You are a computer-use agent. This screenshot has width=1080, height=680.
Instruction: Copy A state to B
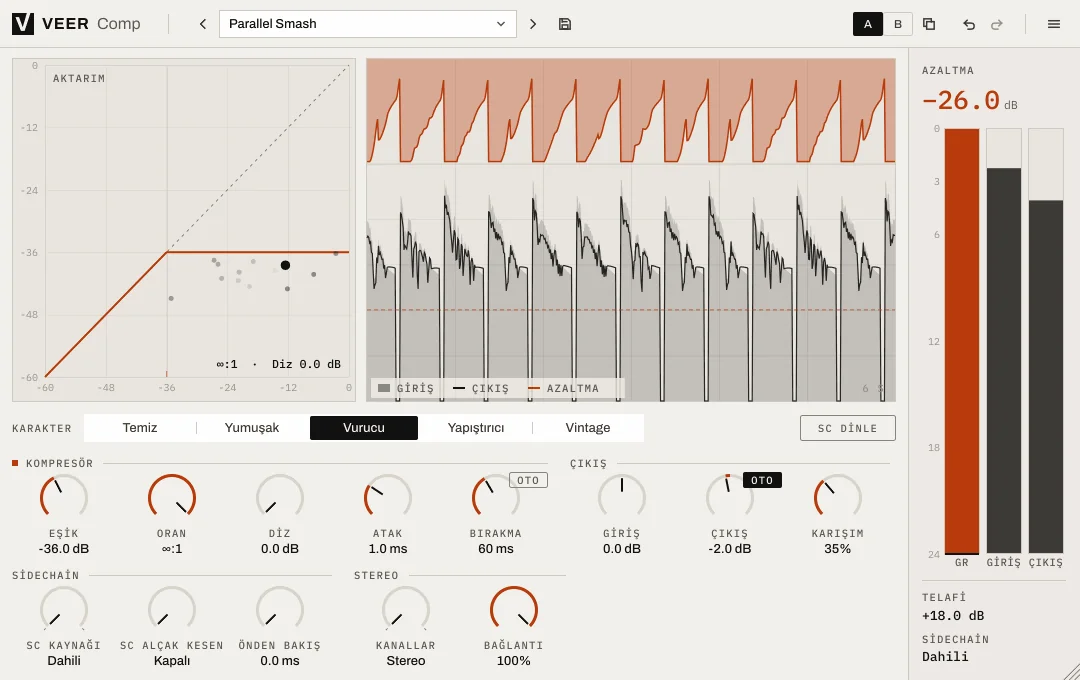pyautogui.click(x=929, y=24)
